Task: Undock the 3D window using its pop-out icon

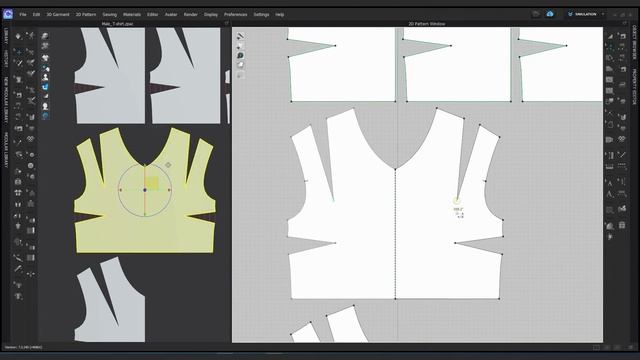Action: [x=227, y=24]
